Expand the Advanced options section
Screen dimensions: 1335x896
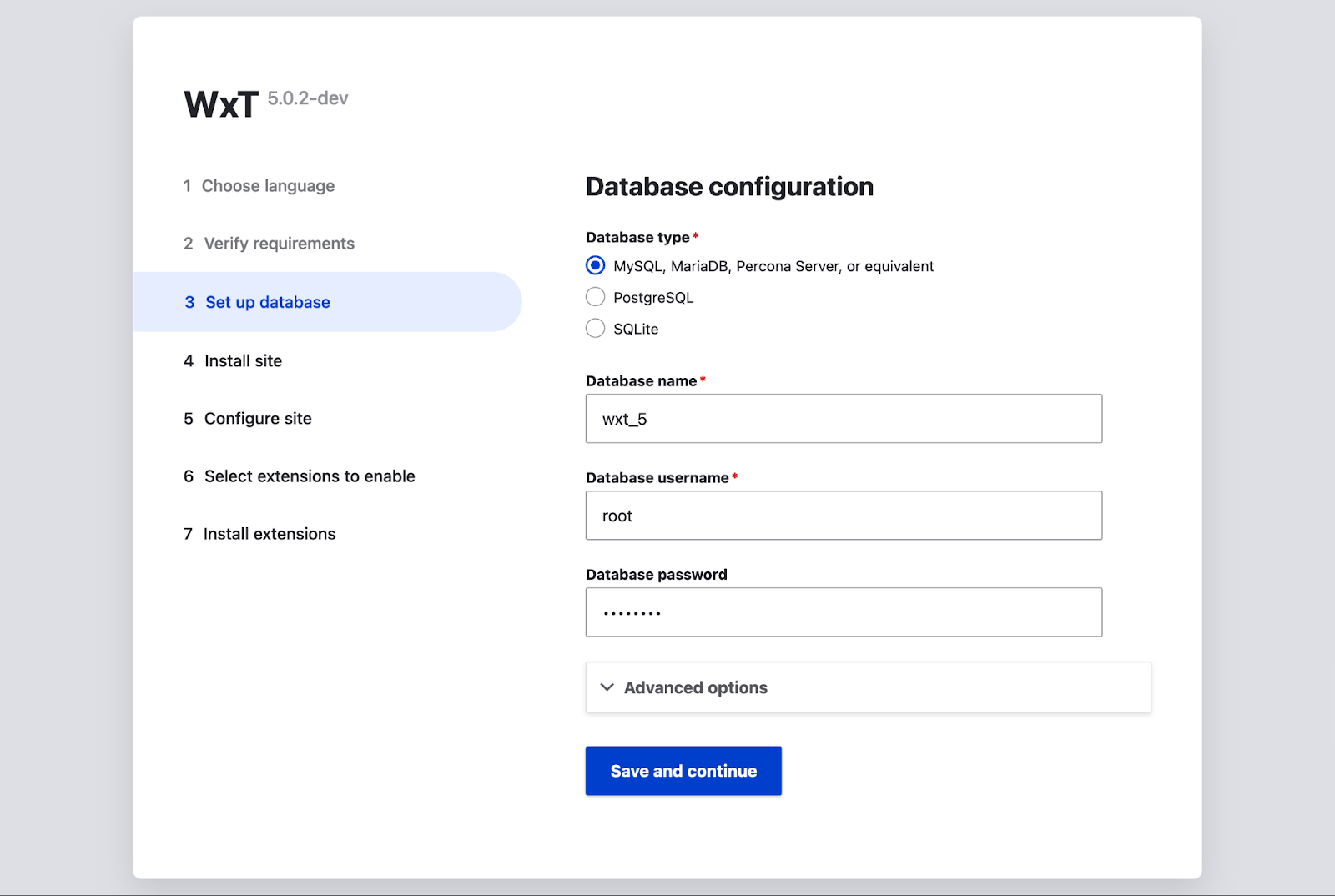(x=695, y=687)
